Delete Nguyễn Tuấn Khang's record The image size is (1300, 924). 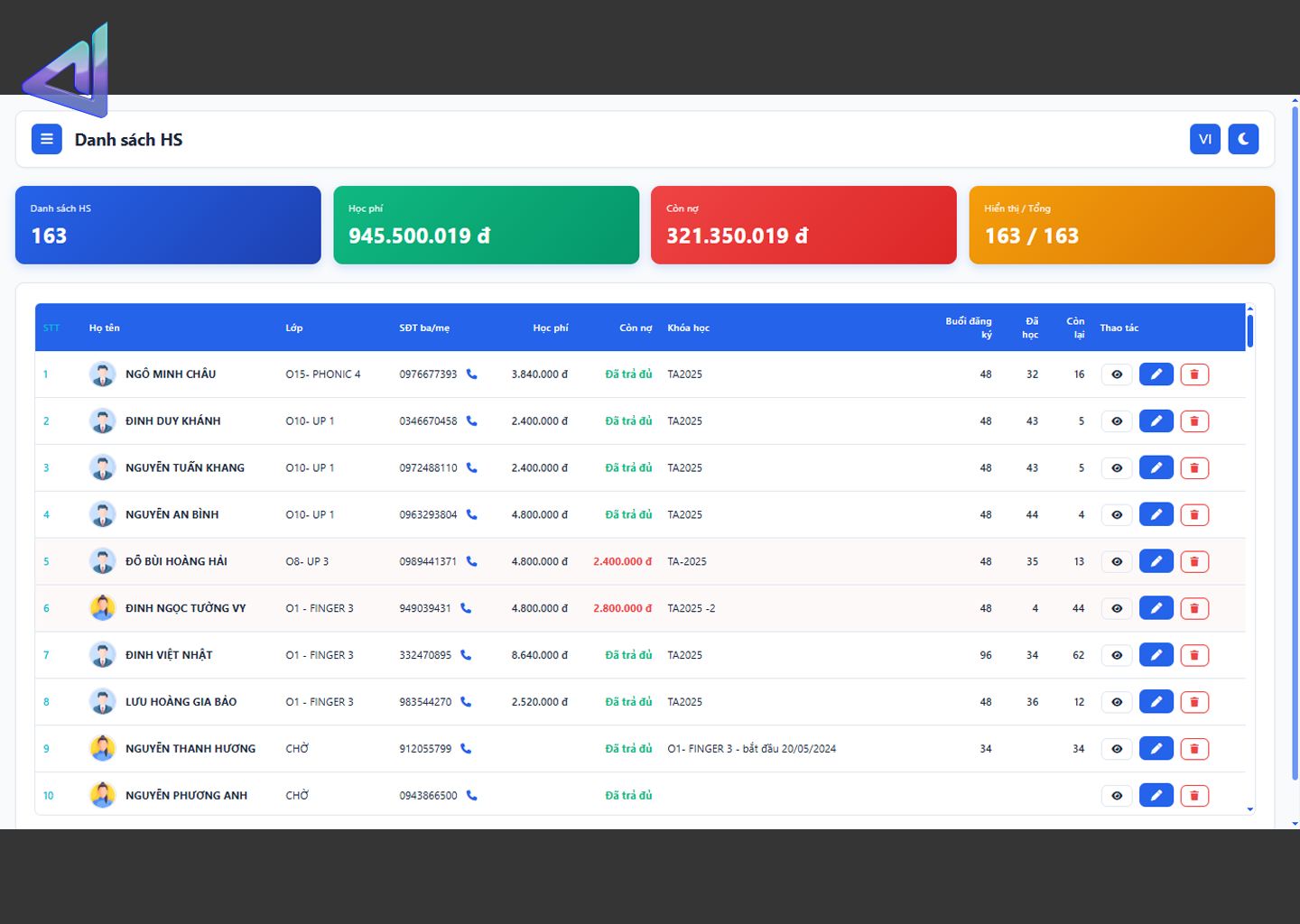click(1194, 468)
